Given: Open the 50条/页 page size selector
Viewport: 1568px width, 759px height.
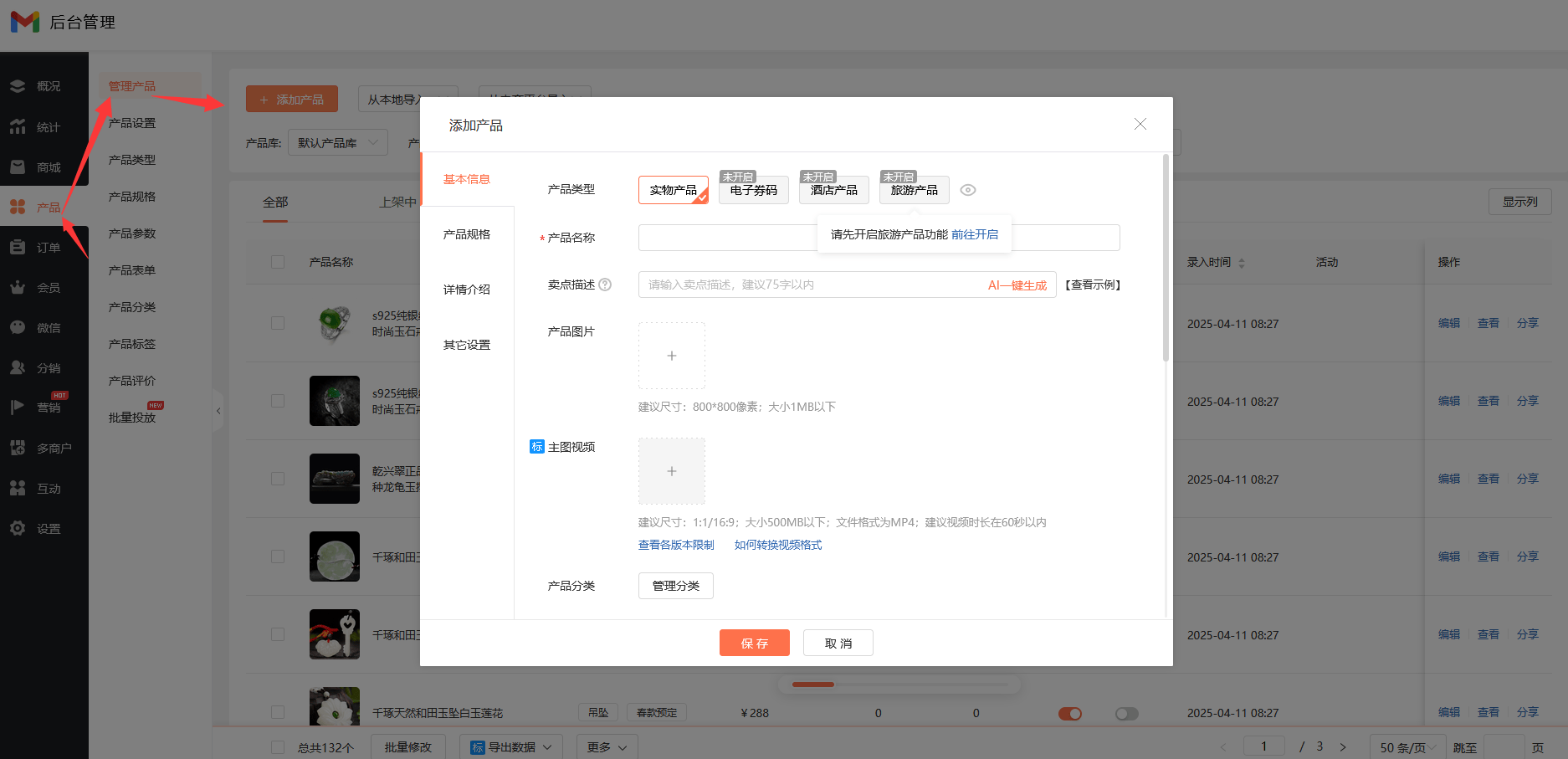Looking at the screenshot, I should pyautogui.click(x=1406, y=746).
